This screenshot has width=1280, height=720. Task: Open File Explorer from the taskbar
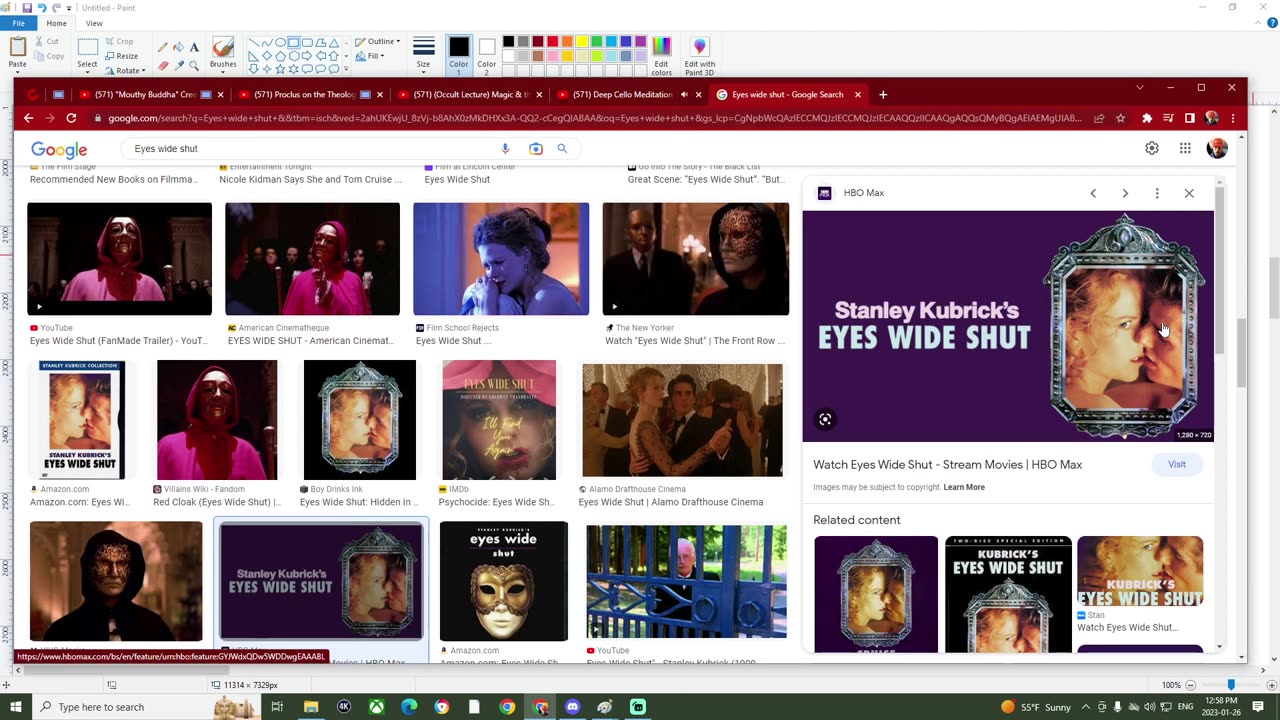tap(311, 707)
